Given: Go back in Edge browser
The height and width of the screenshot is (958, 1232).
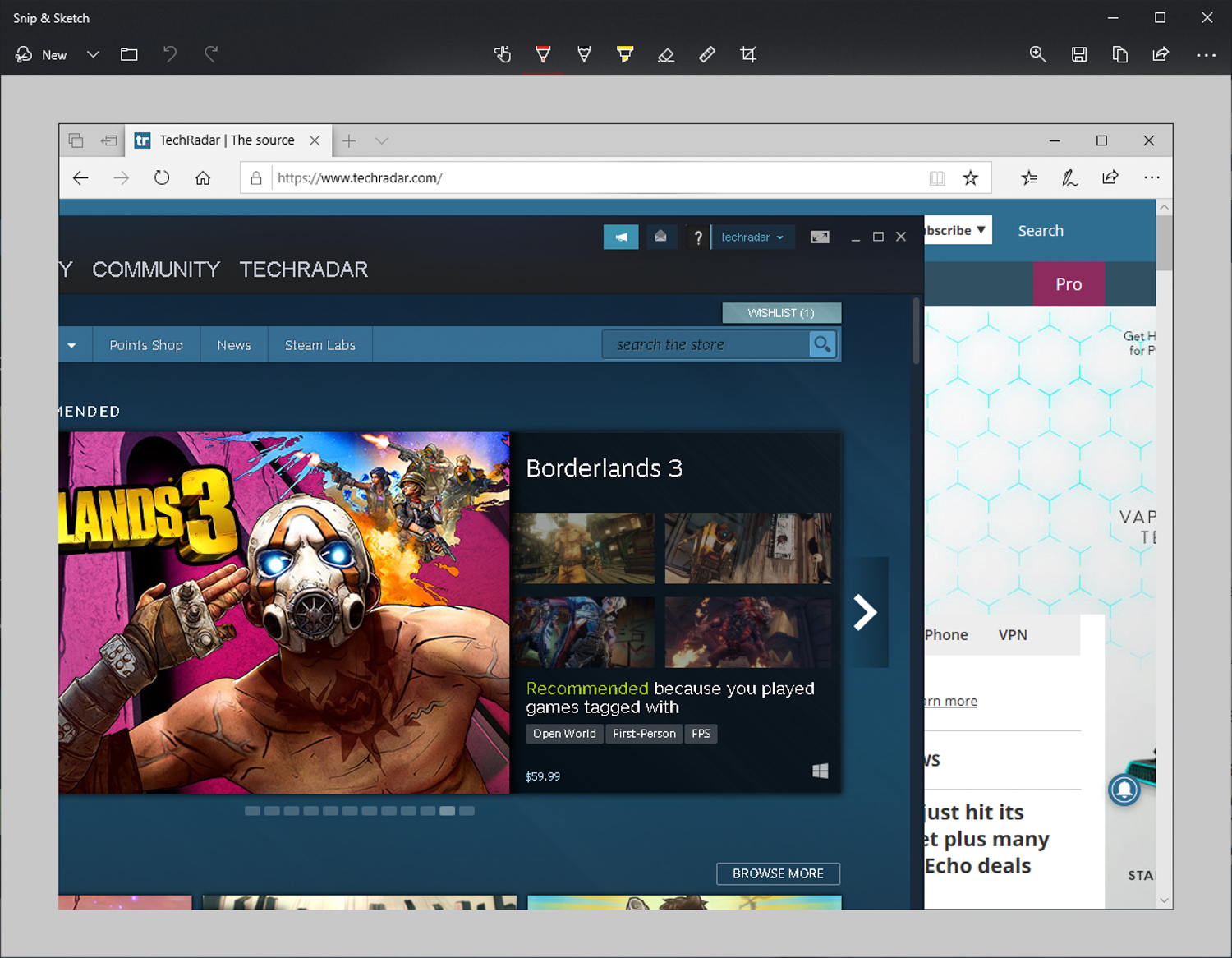Looking at the screenshot, I should pyautogui.click(x=80, y=177).
